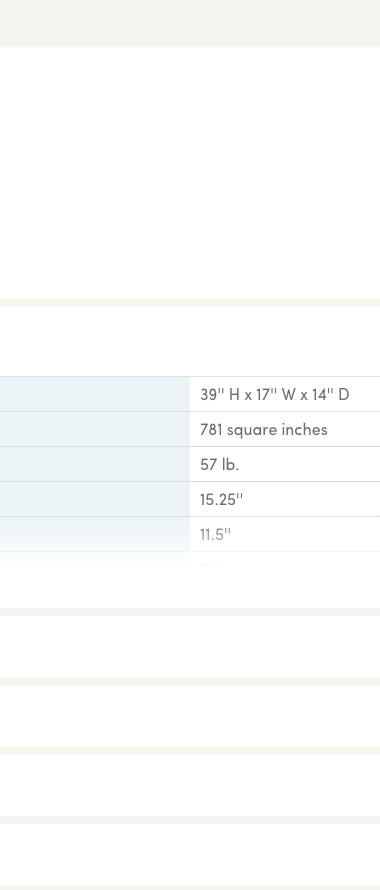
Task: Click blue label cell beside 57 lb.
Action: click(95, 464)
